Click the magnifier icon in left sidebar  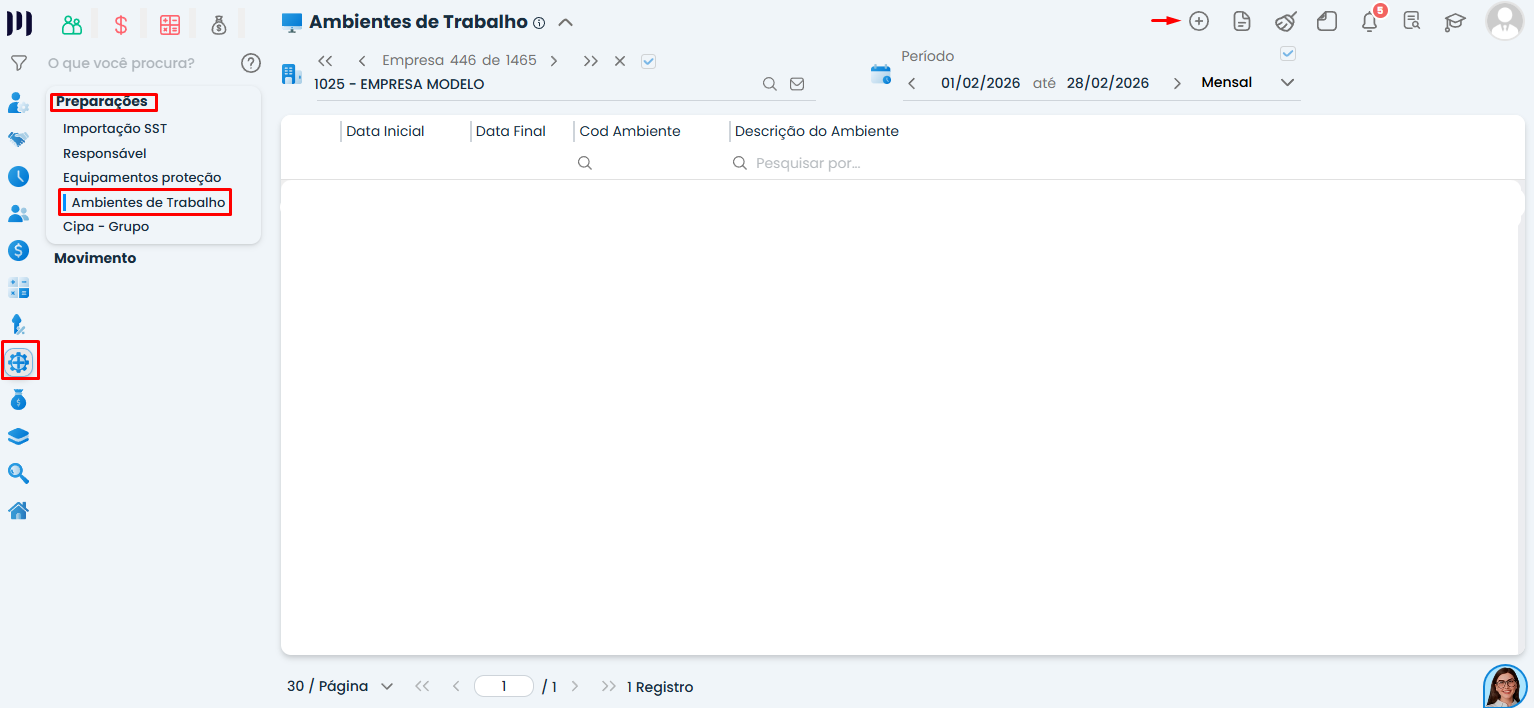point(18,473)
